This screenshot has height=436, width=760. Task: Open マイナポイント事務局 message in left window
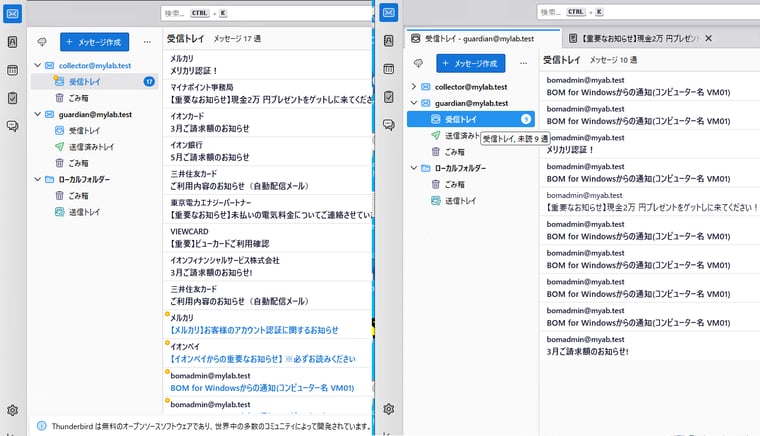[x=268, y=93]
